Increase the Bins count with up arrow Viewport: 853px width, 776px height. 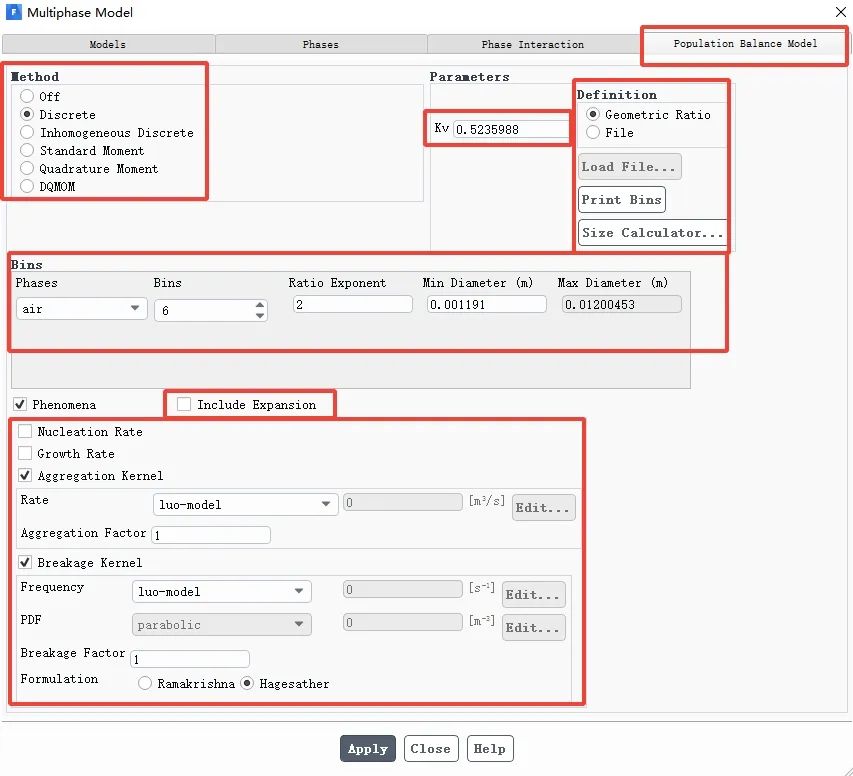pyautogui.click(x=260, y=305)
